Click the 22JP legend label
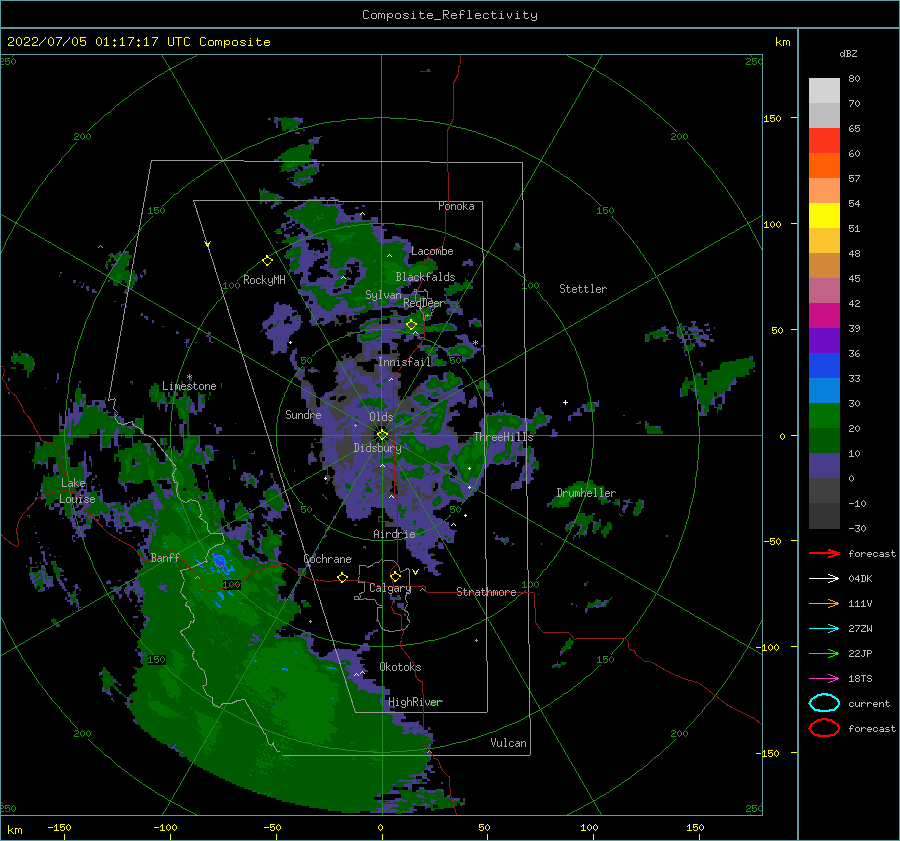The height and width of the screenshot is (841, 900). pos(860,653)
